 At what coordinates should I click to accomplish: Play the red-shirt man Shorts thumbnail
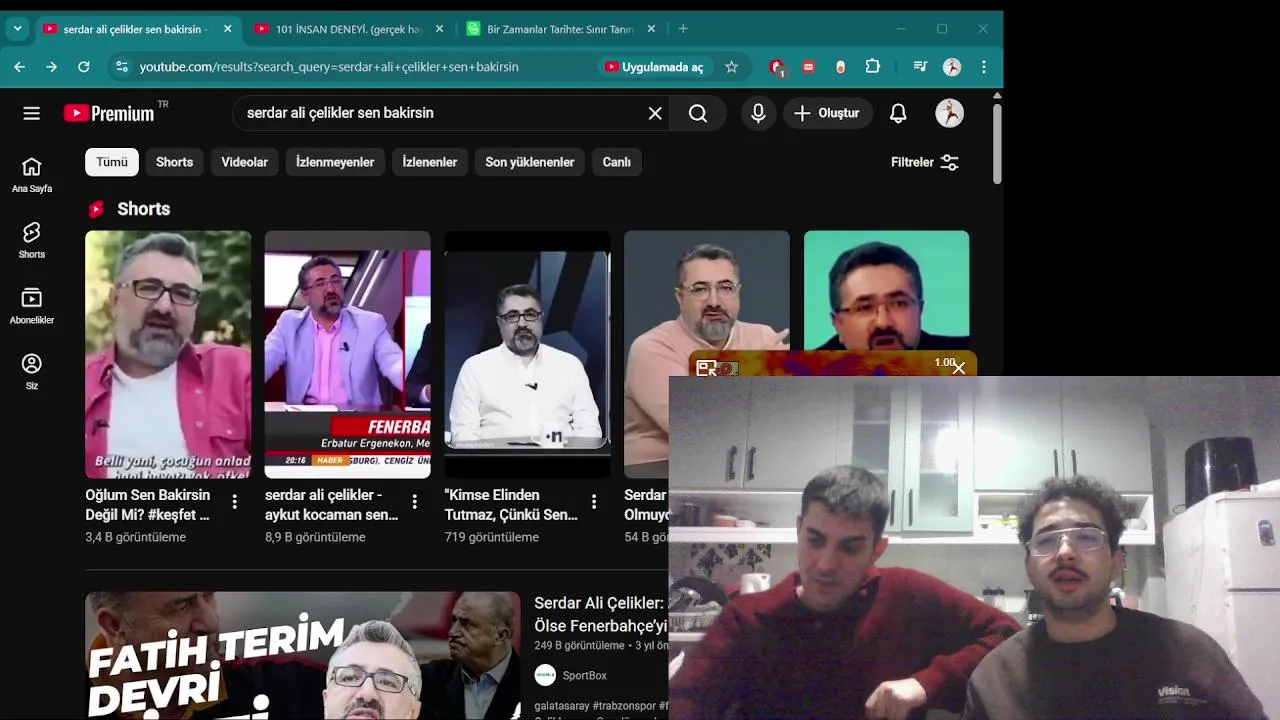click(x=168, y=355)
